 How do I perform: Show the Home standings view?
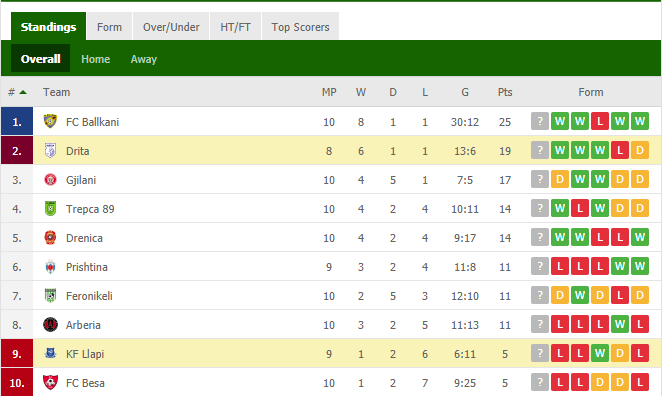click(95, 59)
